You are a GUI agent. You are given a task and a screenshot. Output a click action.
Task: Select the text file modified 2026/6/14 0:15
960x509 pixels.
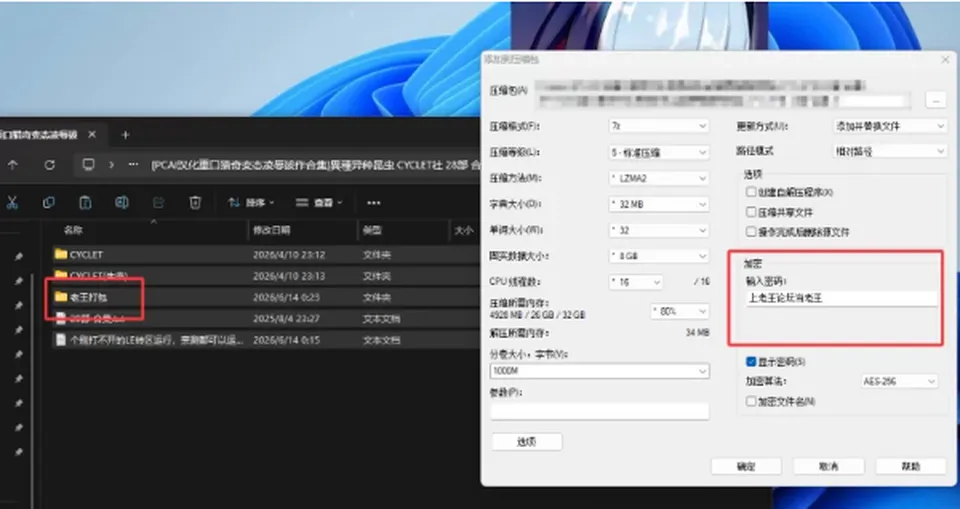tap(265, 339)
